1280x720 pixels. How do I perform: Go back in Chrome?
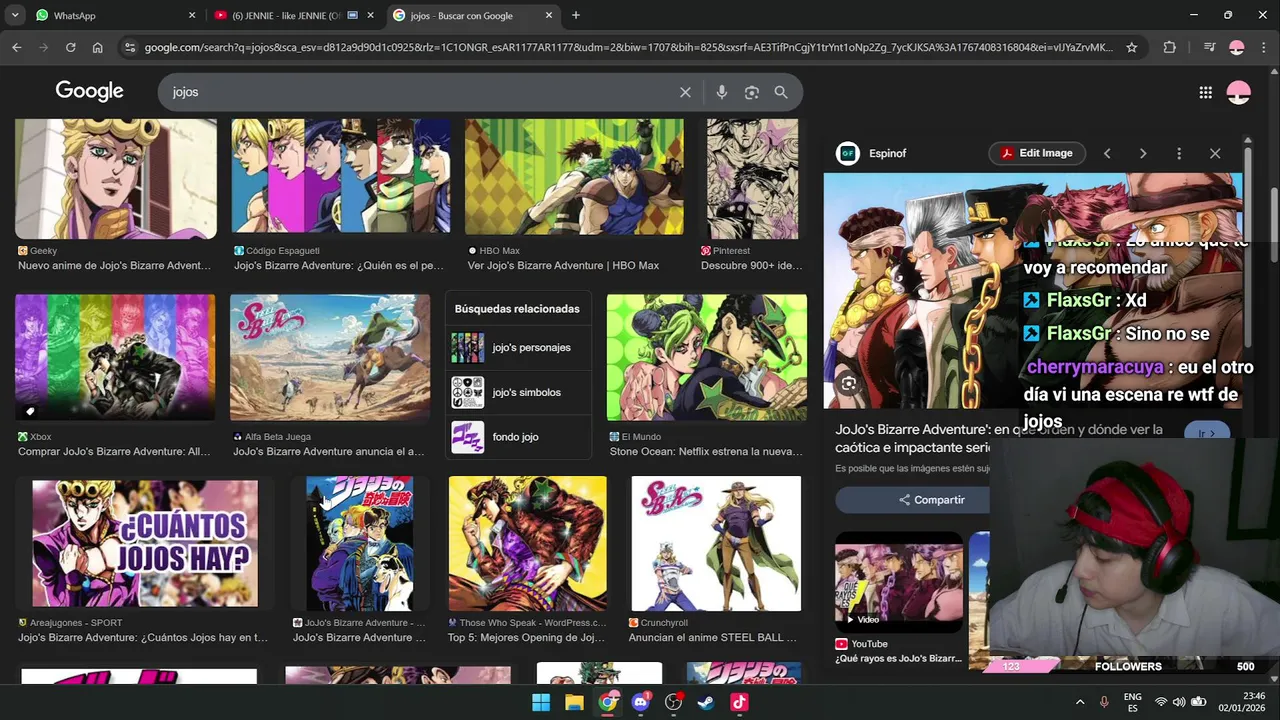point(16,47)
